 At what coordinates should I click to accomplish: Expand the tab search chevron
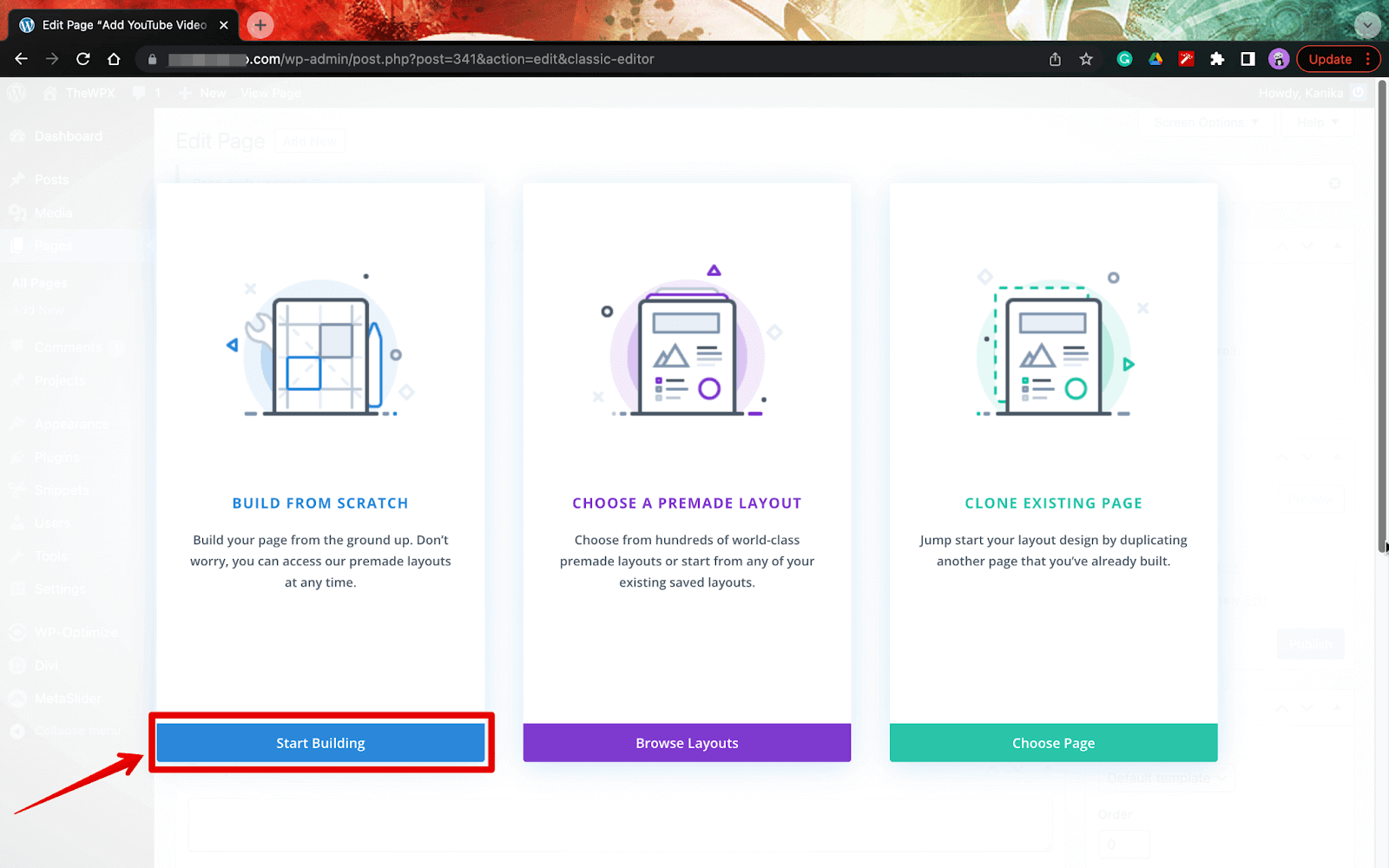1367,25
